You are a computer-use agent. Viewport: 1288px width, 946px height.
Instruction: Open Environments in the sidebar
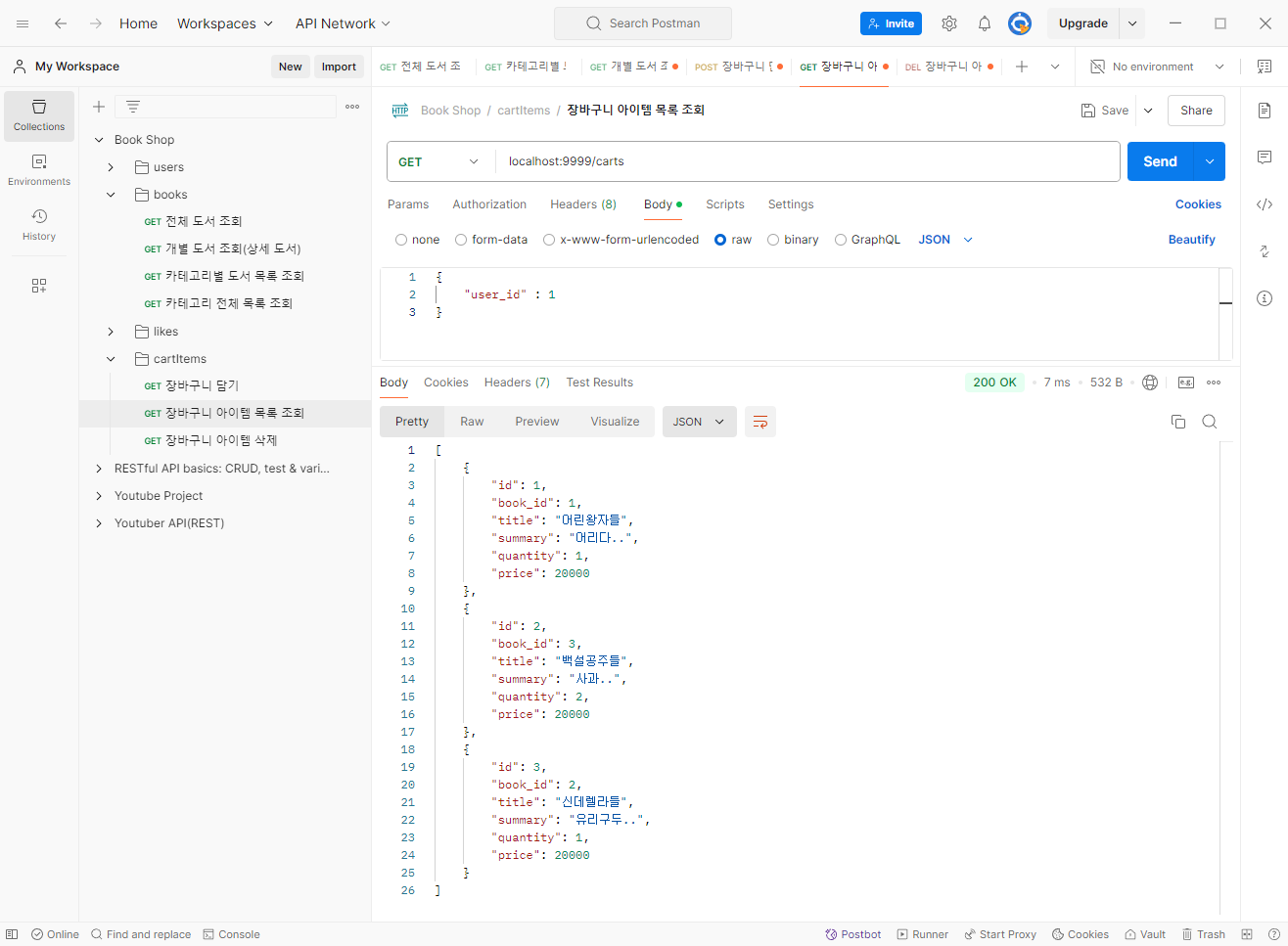click(x=39, y=170)
